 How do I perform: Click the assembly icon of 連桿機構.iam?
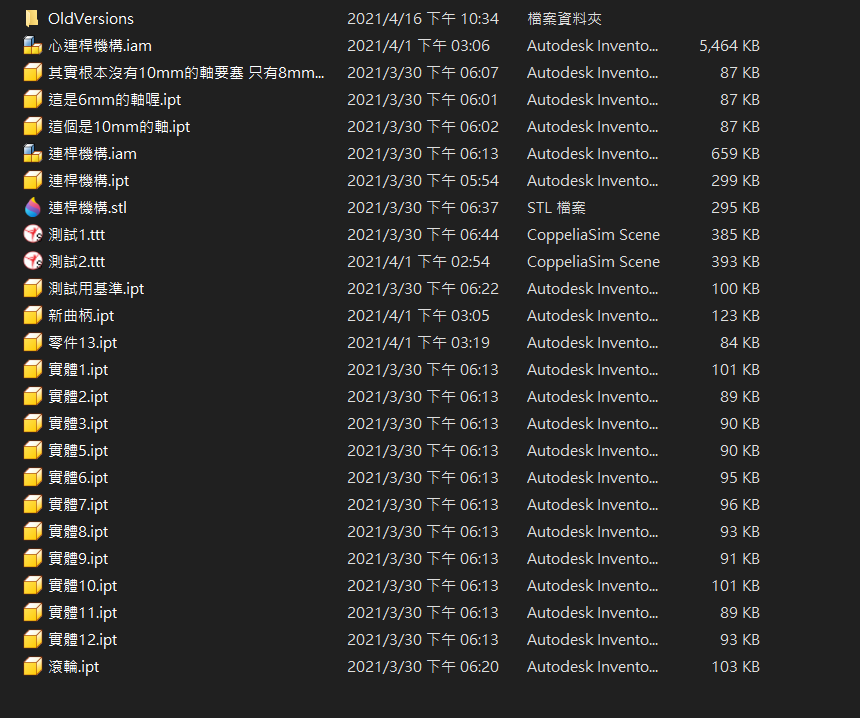point(32,154)
